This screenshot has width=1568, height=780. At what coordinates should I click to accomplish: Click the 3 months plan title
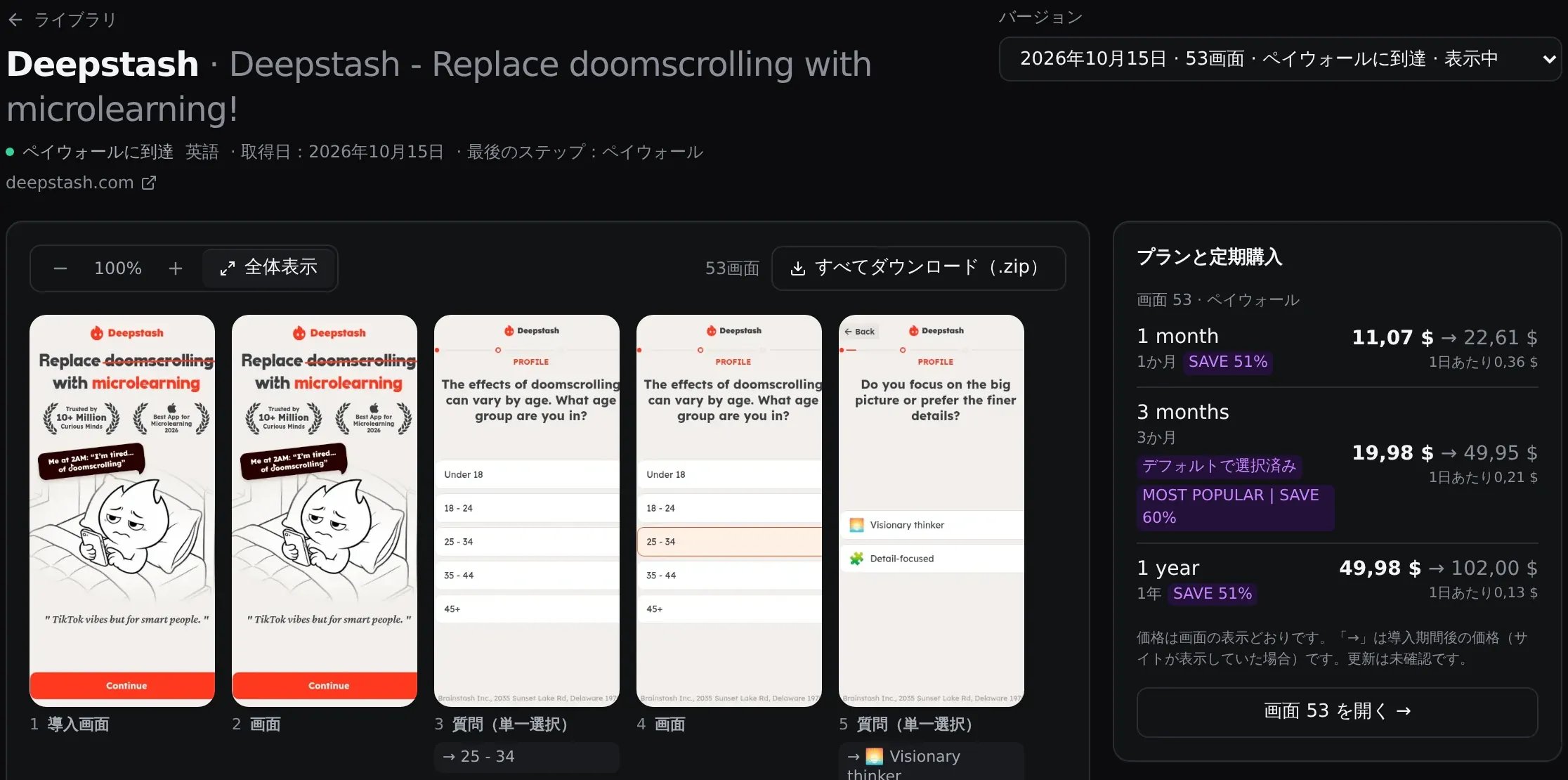[x=1183, y=412]
